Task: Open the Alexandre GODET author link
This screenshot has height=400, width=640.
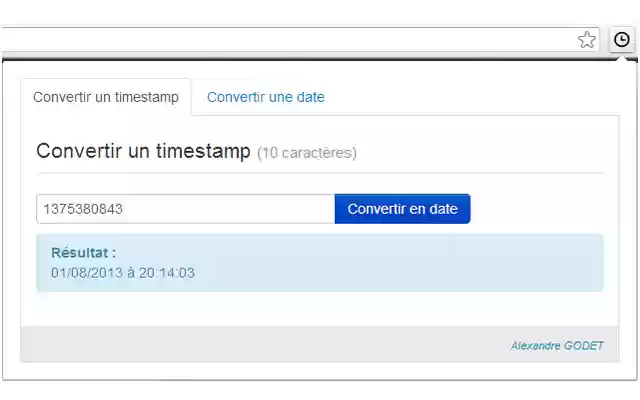Action: (557, 346)
